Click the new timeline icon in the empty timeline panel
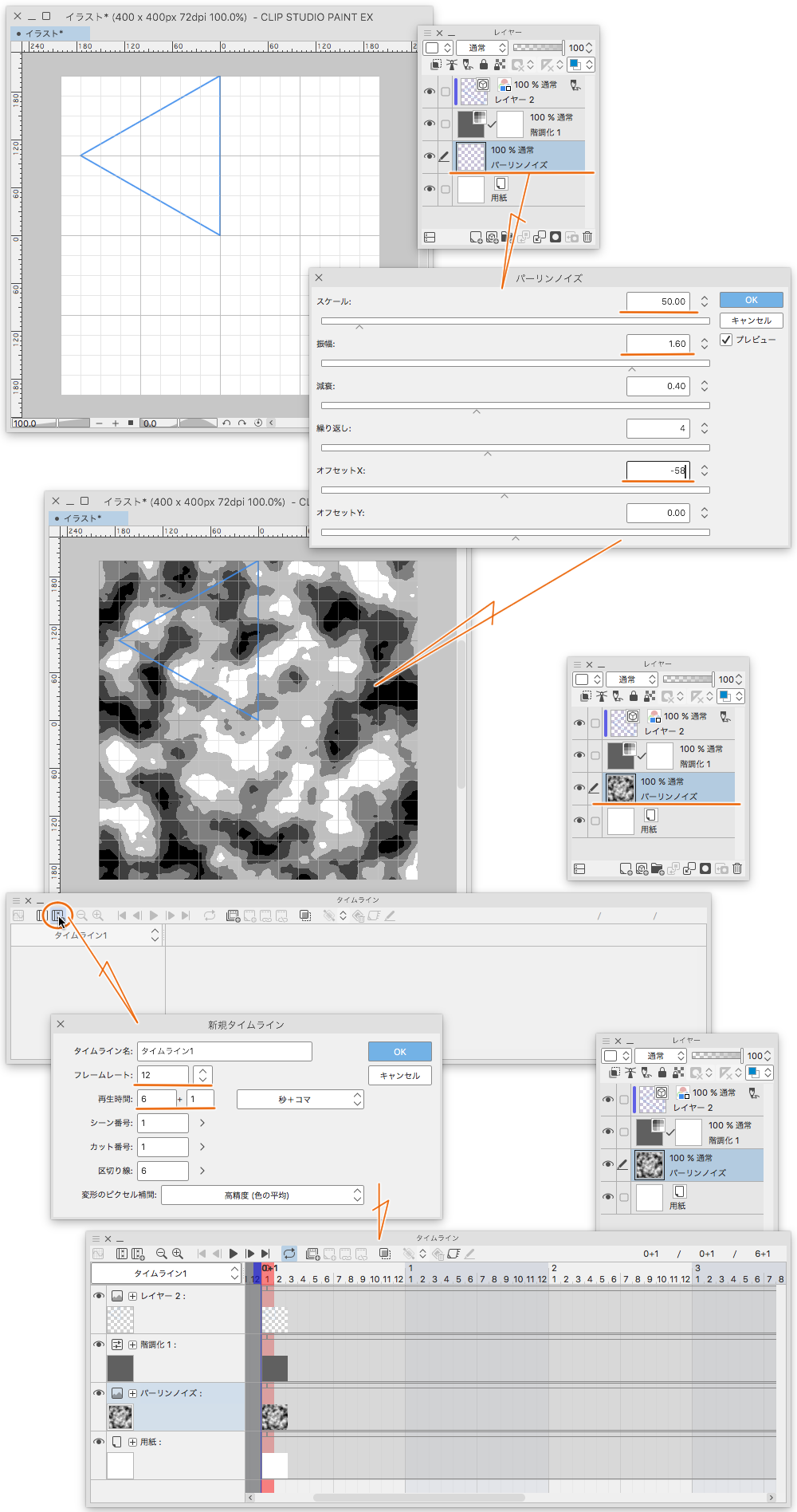797x1512 pixels. 57,915
